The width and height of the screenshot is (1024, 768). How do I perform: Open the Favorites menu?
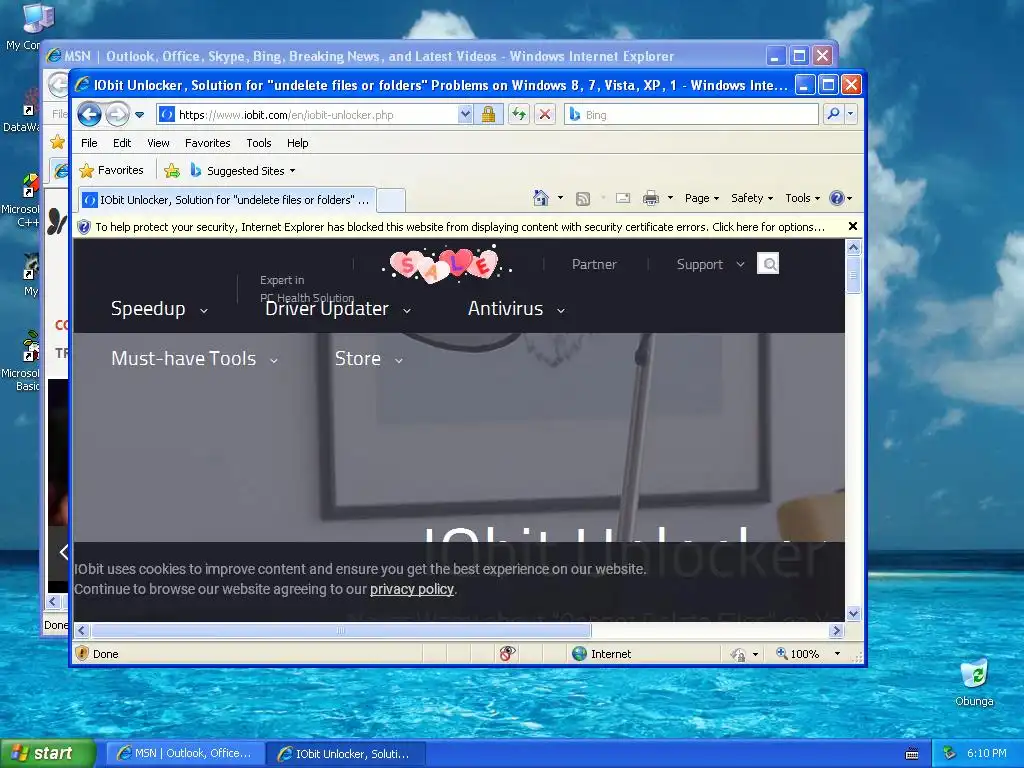(x=208, y=143)
